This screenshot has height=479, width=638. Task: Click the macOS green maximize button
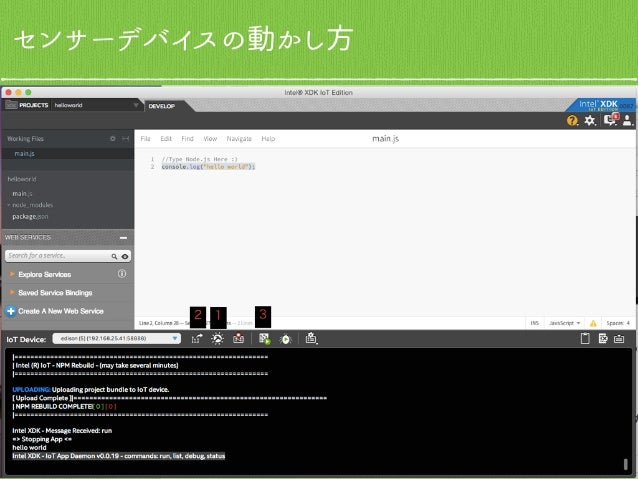point(28,92)
